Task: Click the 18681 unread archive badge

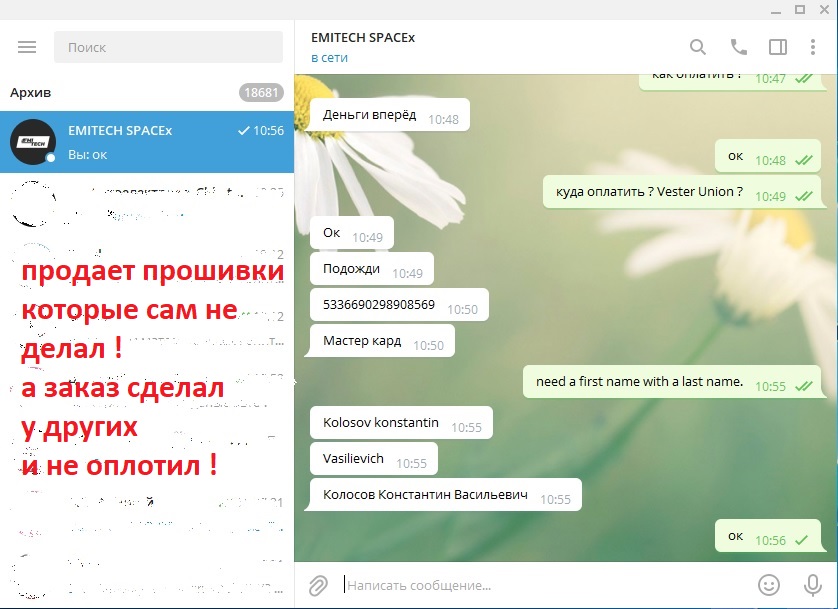Action: pyautogui.click(x=261, y=92)
